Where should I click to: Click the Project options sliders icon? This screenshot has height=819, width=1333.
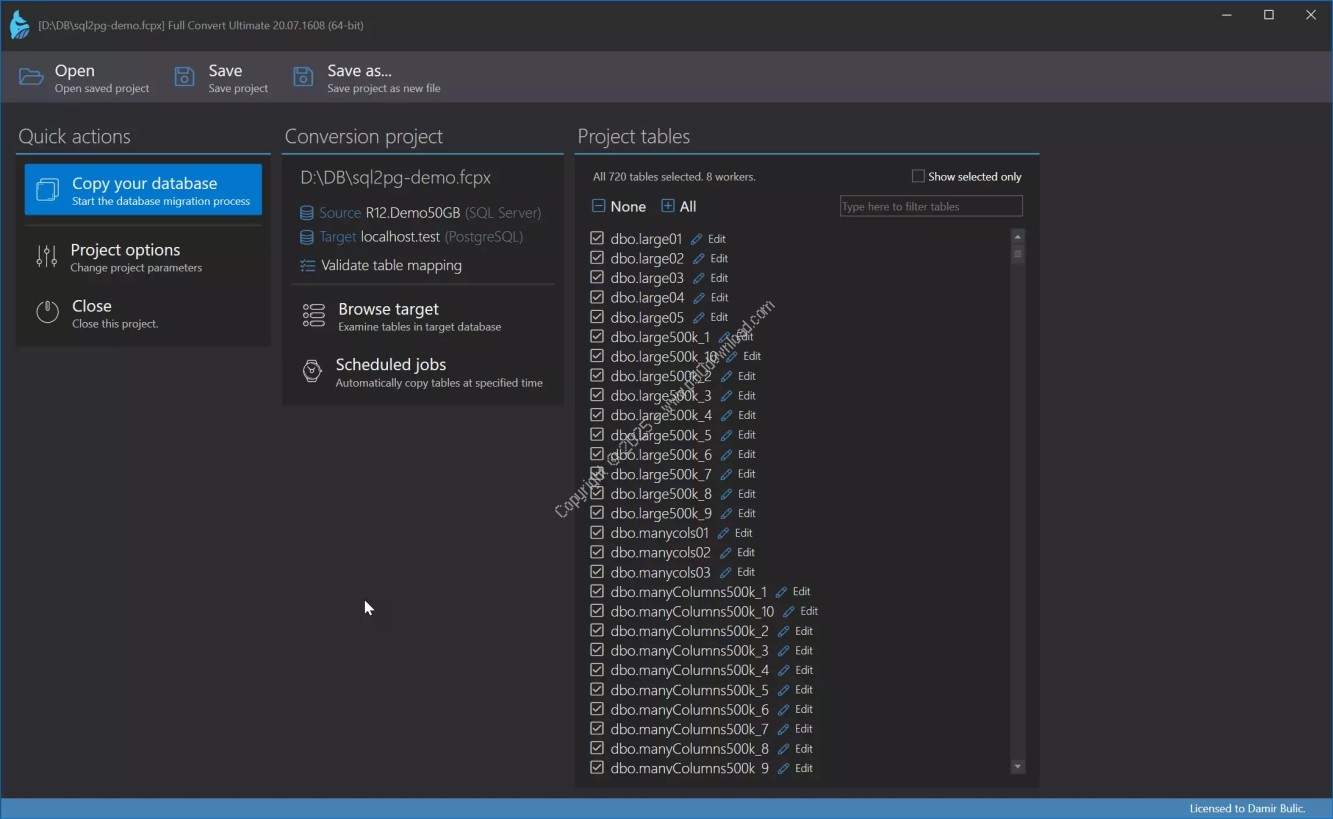pos(47,256)
